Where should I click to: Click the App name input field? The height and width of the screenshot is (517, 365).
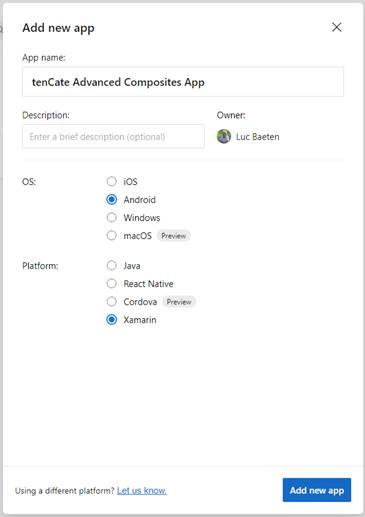pyautogui.click(x=183, y=82)
